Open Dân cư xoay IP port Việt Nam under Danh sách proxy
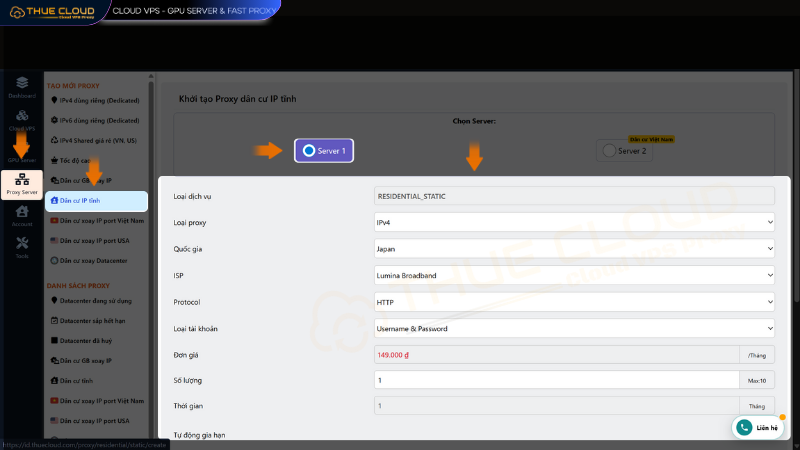Image resolution: width=800 pixels, height=450 pixels. pos(97,401)
